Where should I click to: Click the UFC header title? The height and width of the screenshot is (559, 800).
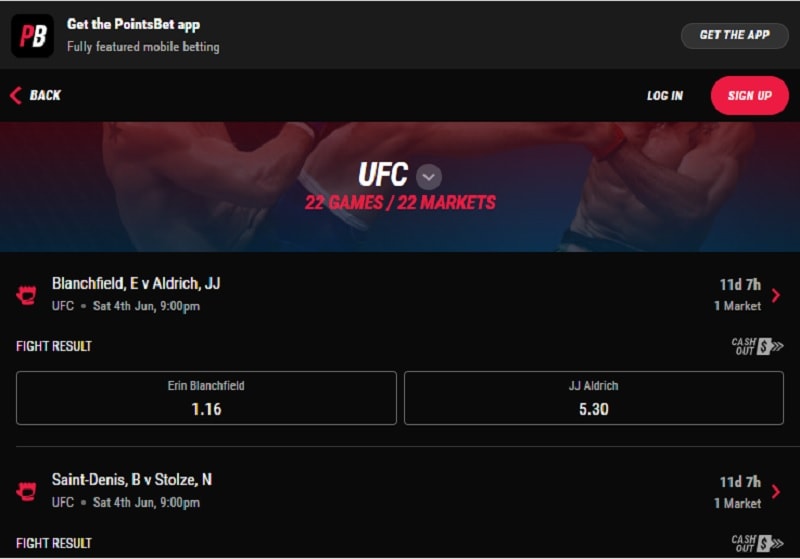(x=383, y=174)
